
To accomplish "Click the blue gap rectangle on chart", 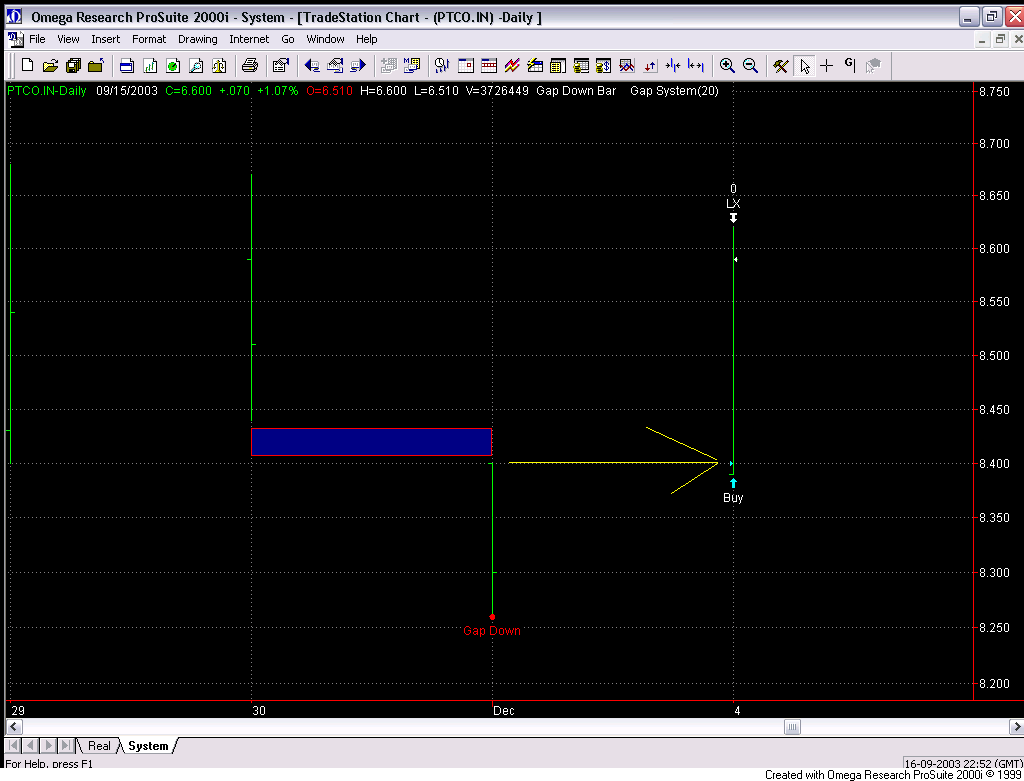I will click(371, 442).
